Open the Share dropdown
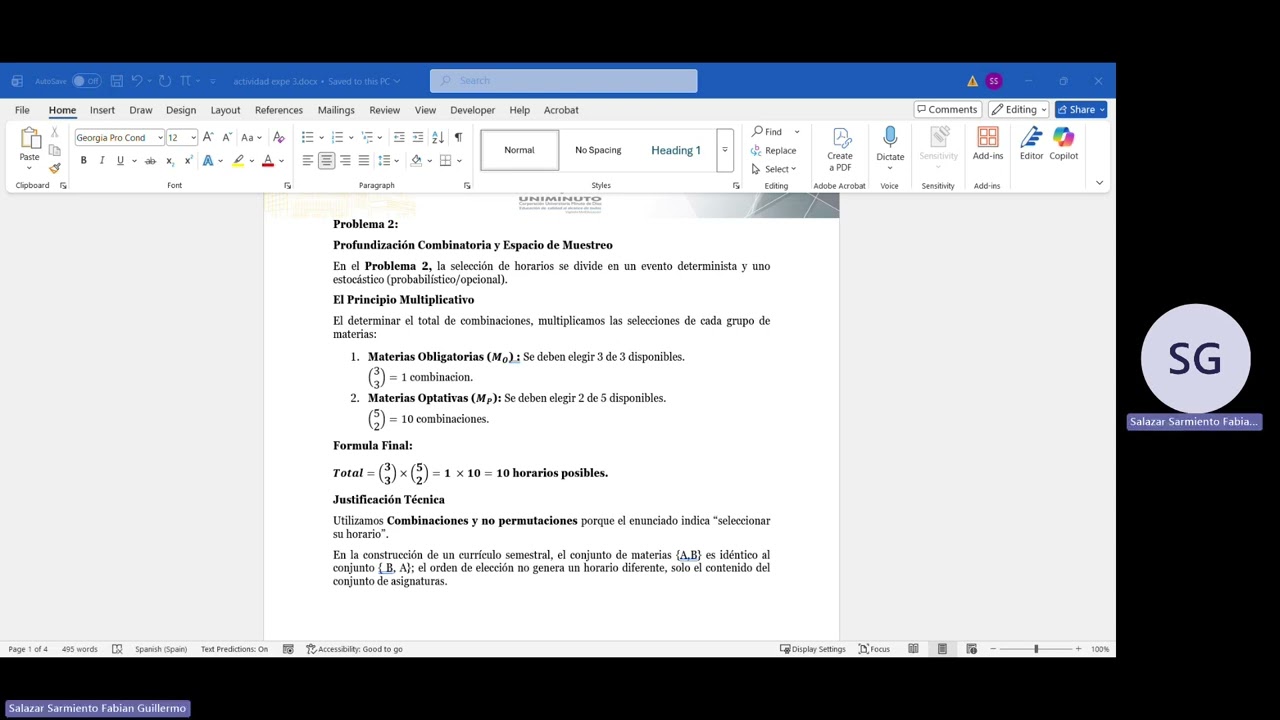Image resolution: width=1280 pixels, height=720 pixels. [1081, 110]
